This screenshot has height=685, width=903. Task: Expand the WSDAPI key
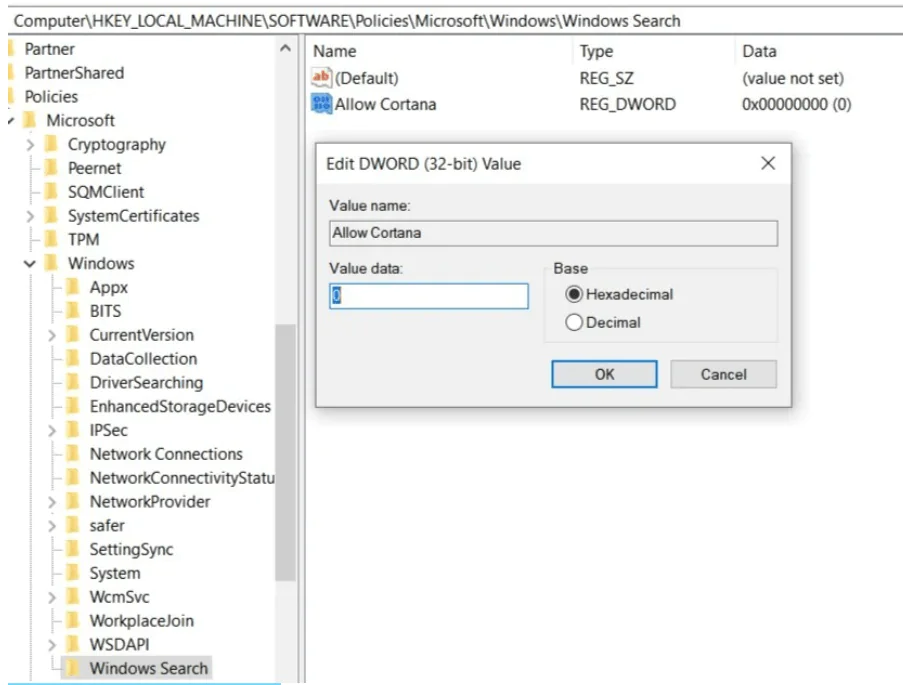pyautogui.click(x=52, y=645)
